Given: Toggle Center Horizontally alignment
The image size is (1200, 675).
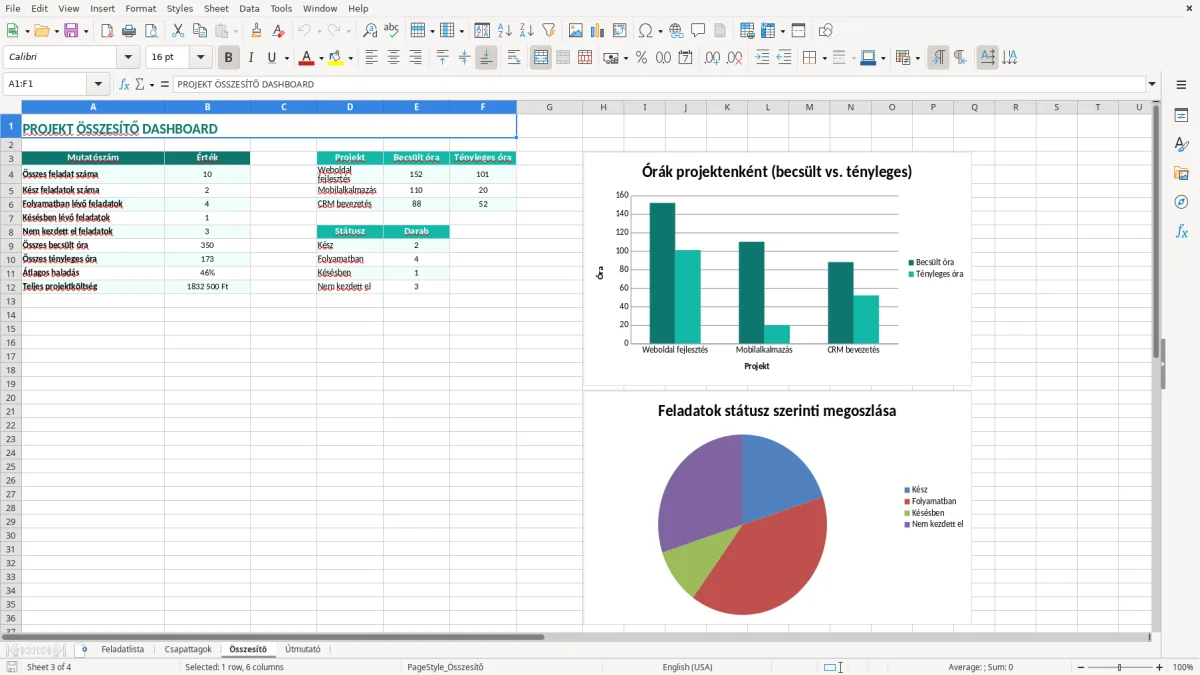Looking at the screenshot, I should [x=394, y=58].
